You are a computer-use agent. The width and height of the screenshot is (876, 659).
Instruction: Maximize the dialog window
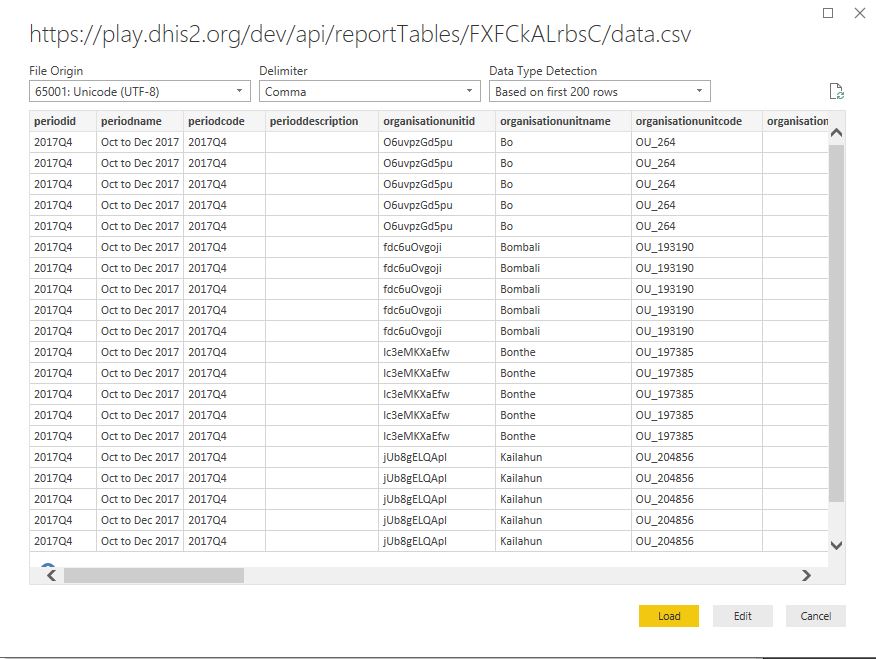pos(828,13)
